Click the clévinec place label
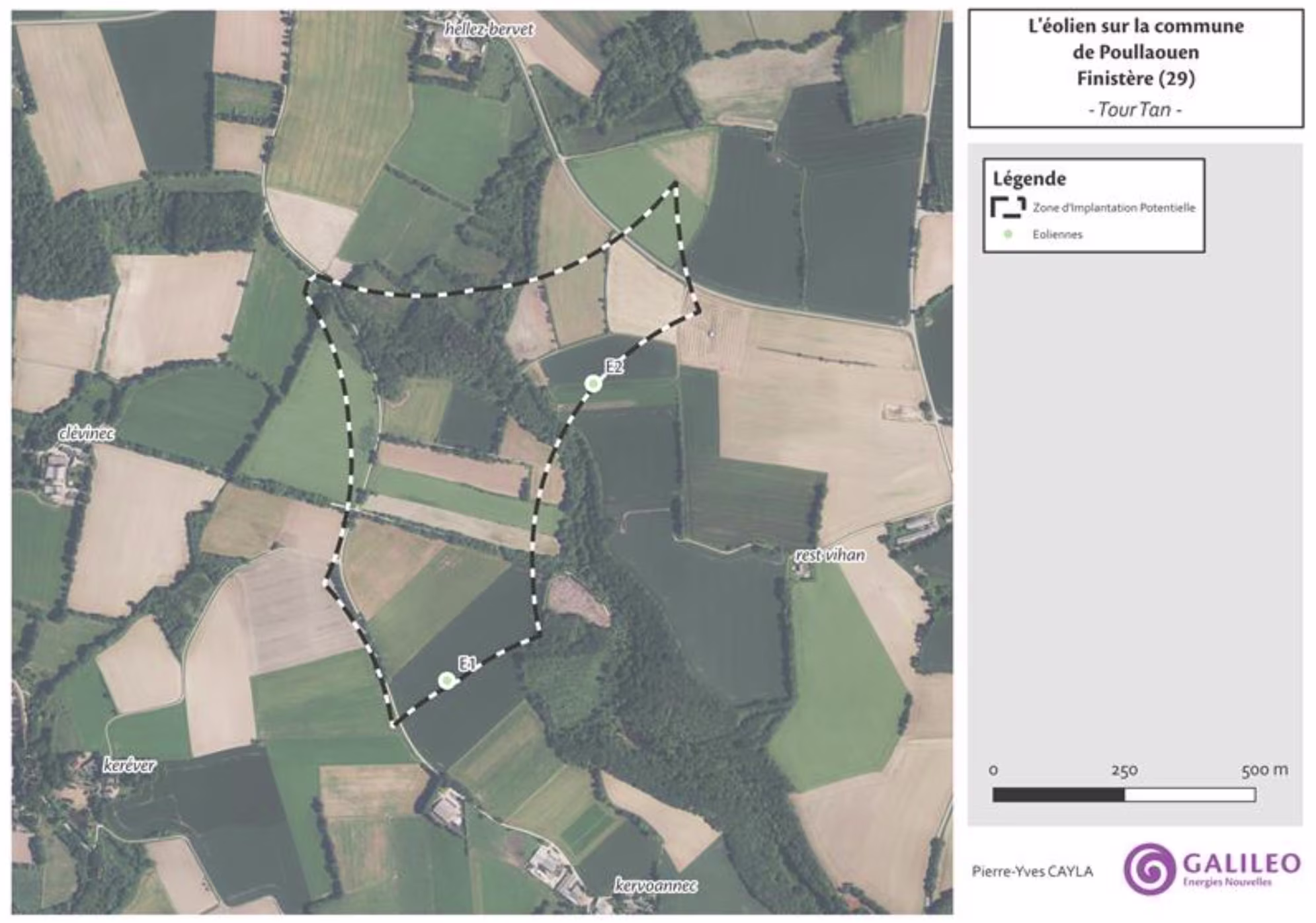This screenshot has width=1316, height=923. (86, 434)
